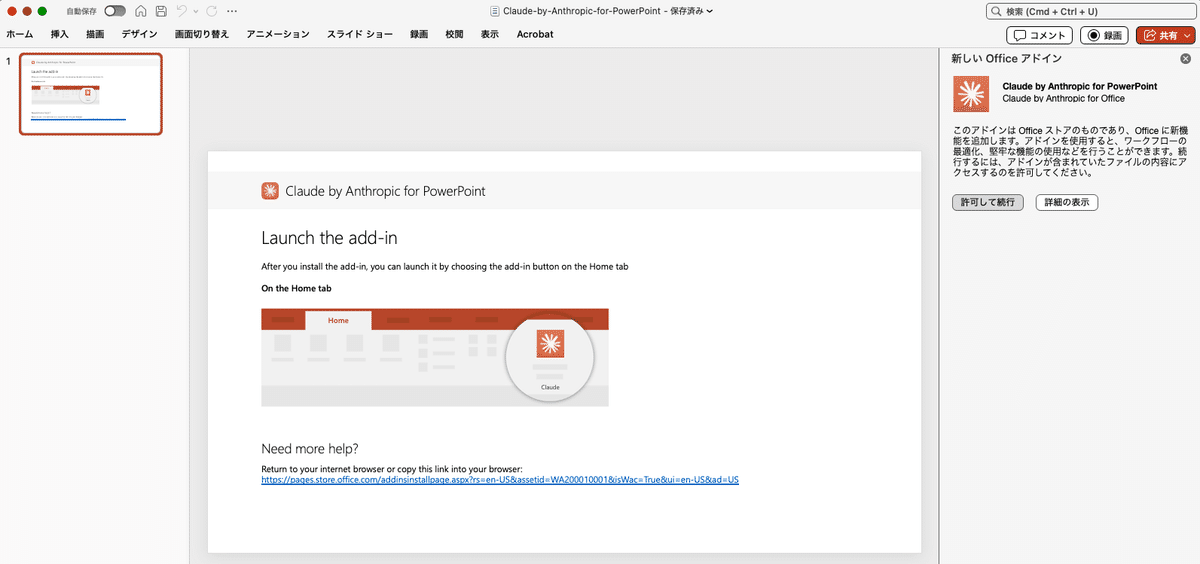1200x564 pixels.
Task: Click the Undo arrow icon
Action: [x=180, y=11]
